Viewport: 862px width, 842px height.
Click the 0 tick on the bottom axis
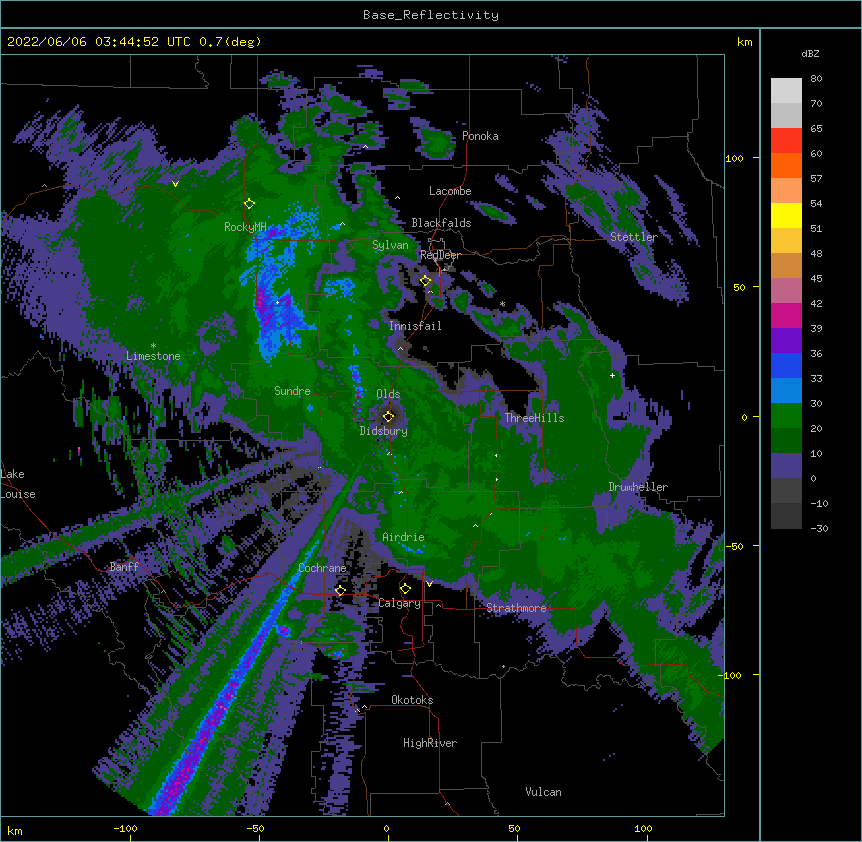point(386,828)
